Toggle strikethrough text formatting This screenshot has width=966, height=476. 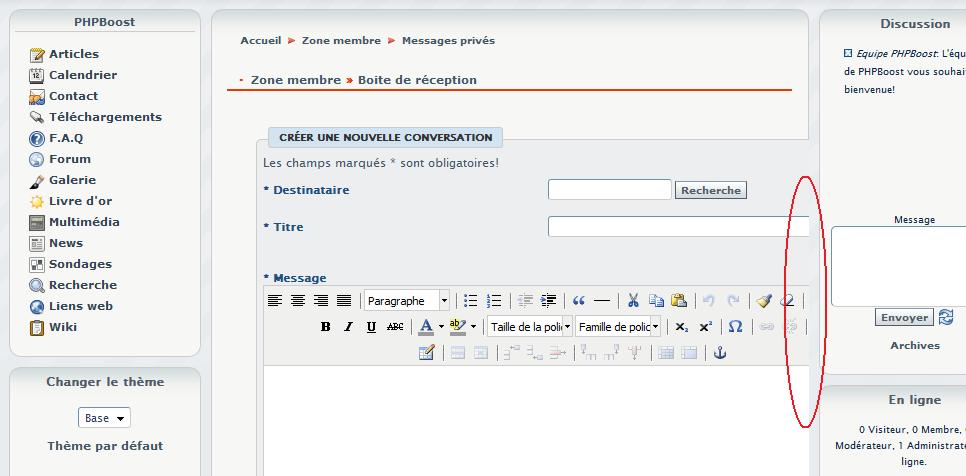[x=395, y=327]
